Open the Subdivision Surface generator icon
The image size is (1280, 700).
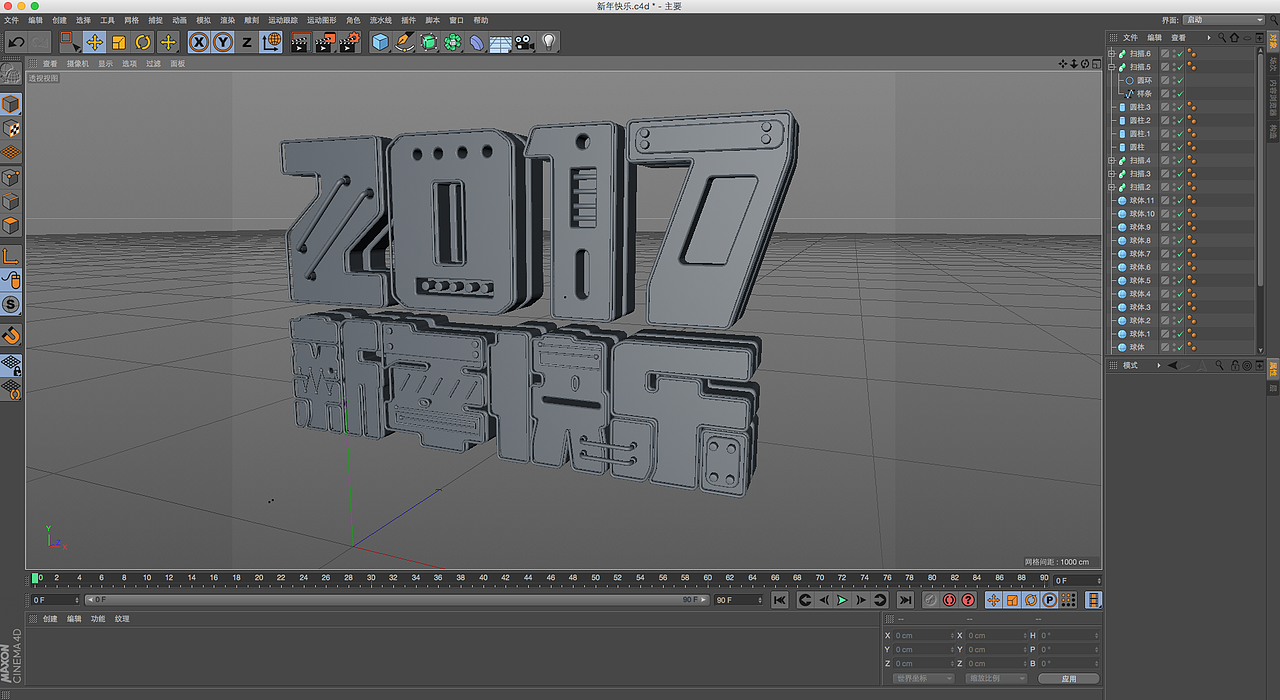429,42
